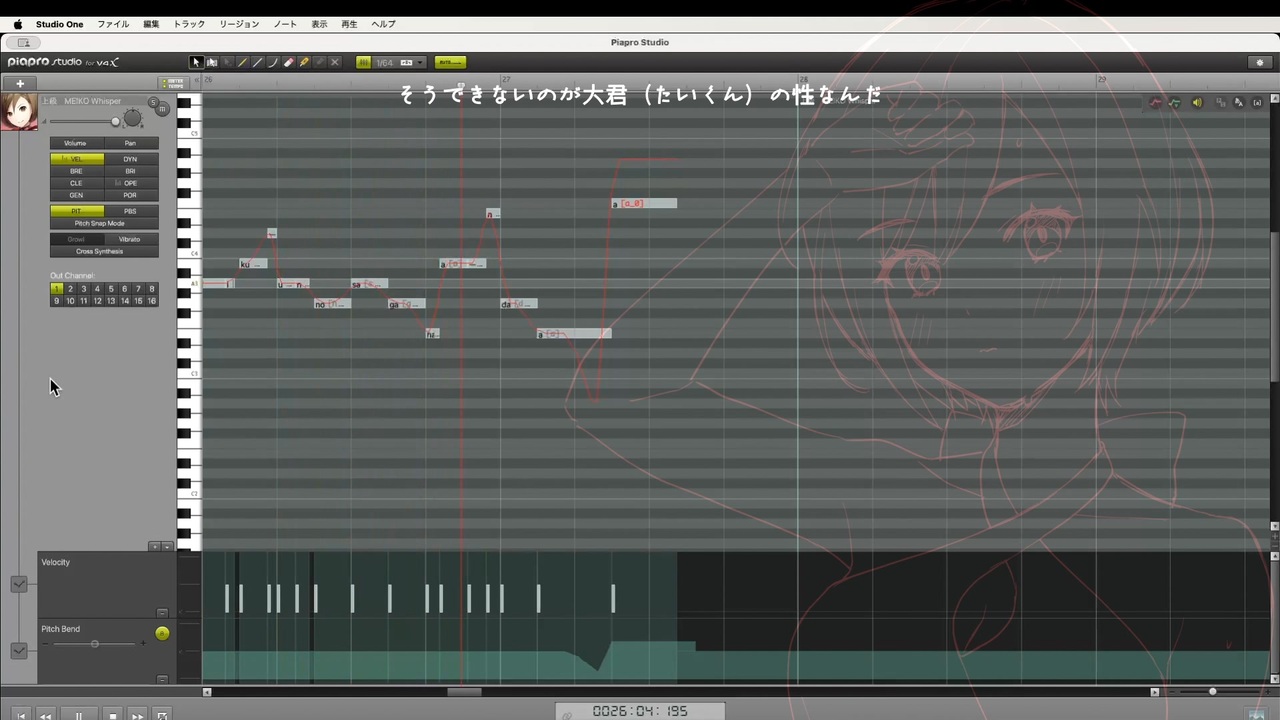Add a new track with plus button

coord(19,83)
